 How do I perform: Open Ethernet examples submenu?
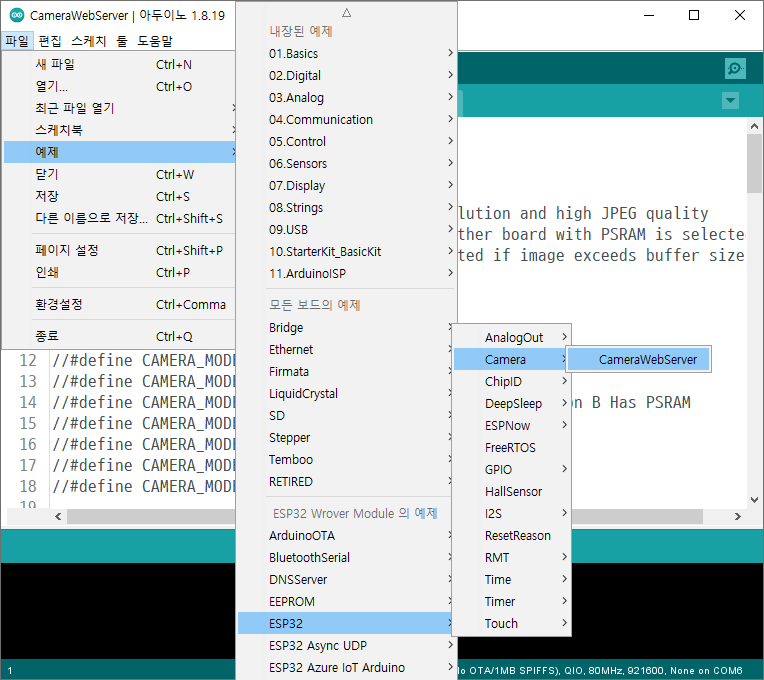(x=345, y=349)
